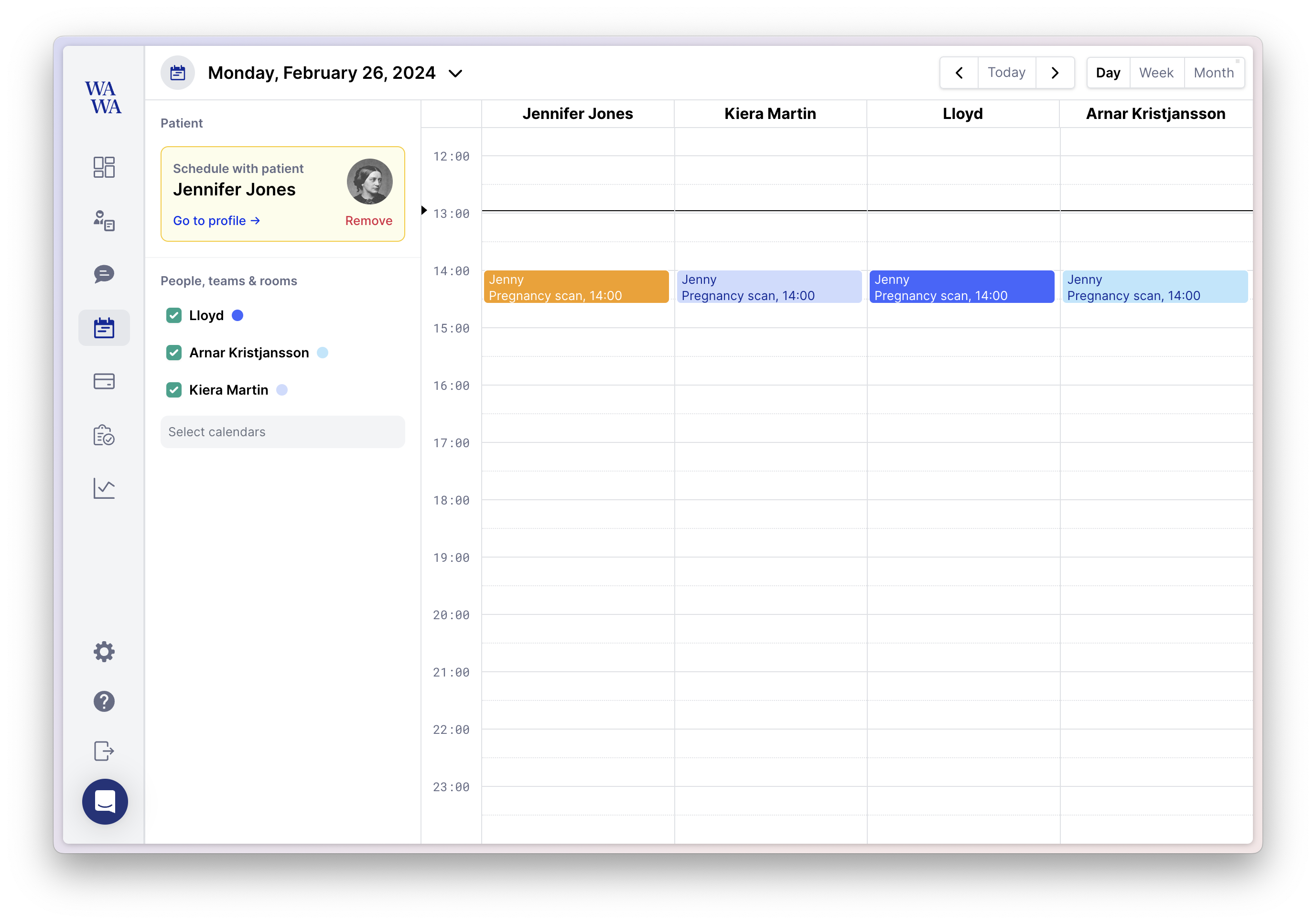The height and width of the screenshot is (924, 1316).
Task: Open the analytics chart icon
Action: (104, 488)
